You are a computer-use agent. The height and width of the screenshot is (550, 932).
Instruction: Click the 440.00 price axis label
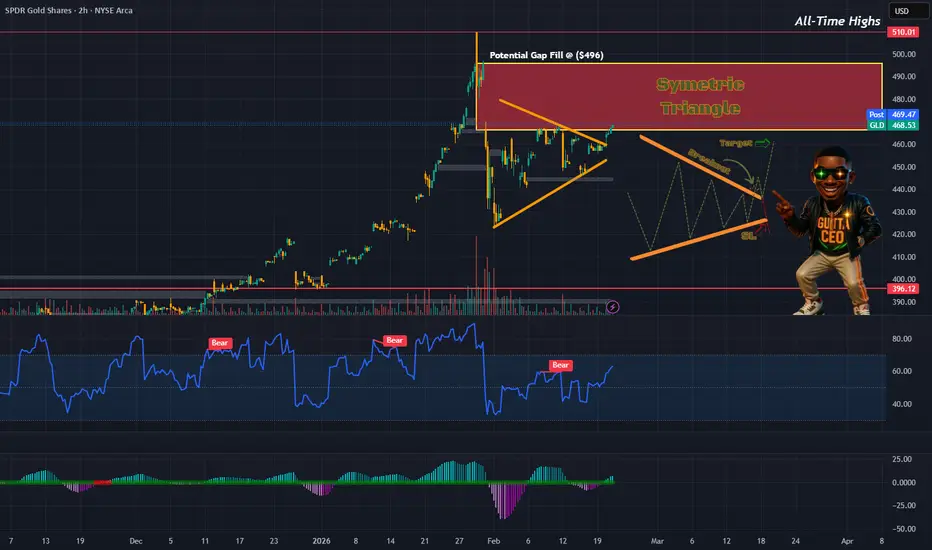click(903, 190)
